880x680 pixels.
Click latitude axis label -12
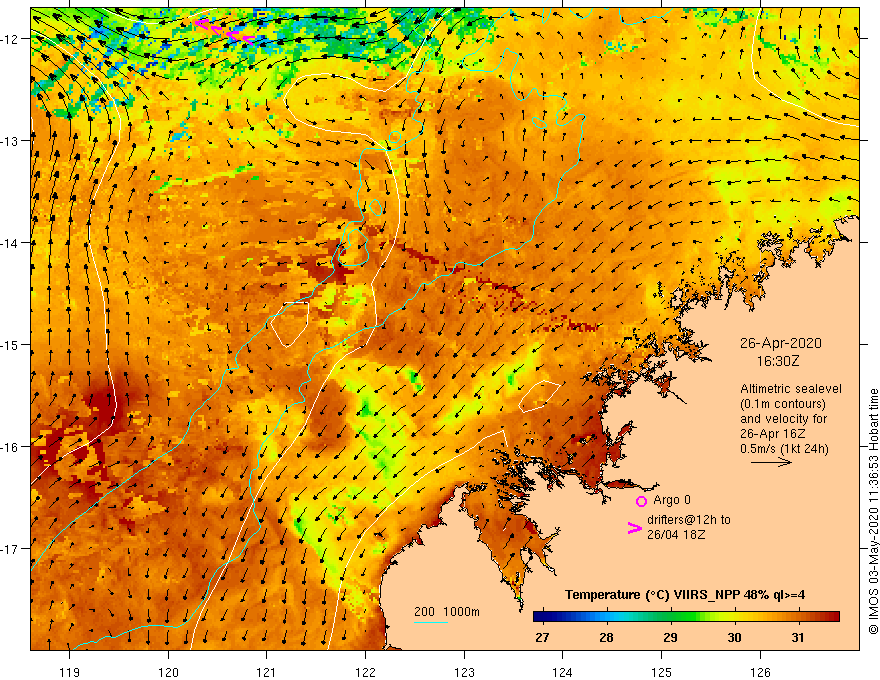click(10, 39)
